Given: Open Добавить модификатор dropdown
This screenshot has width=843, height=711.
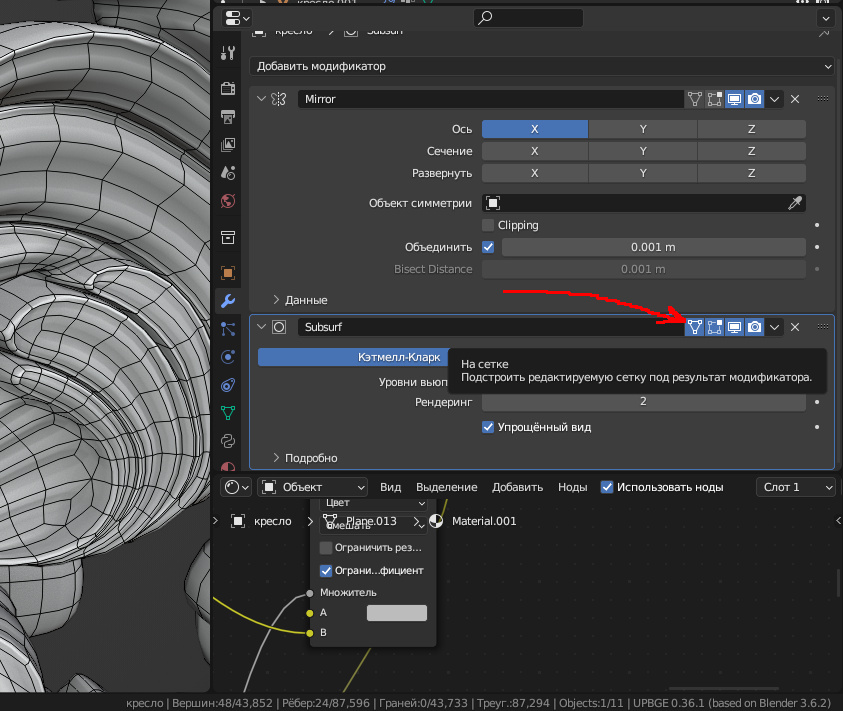Looking at the screenshot, I should 541,66.
